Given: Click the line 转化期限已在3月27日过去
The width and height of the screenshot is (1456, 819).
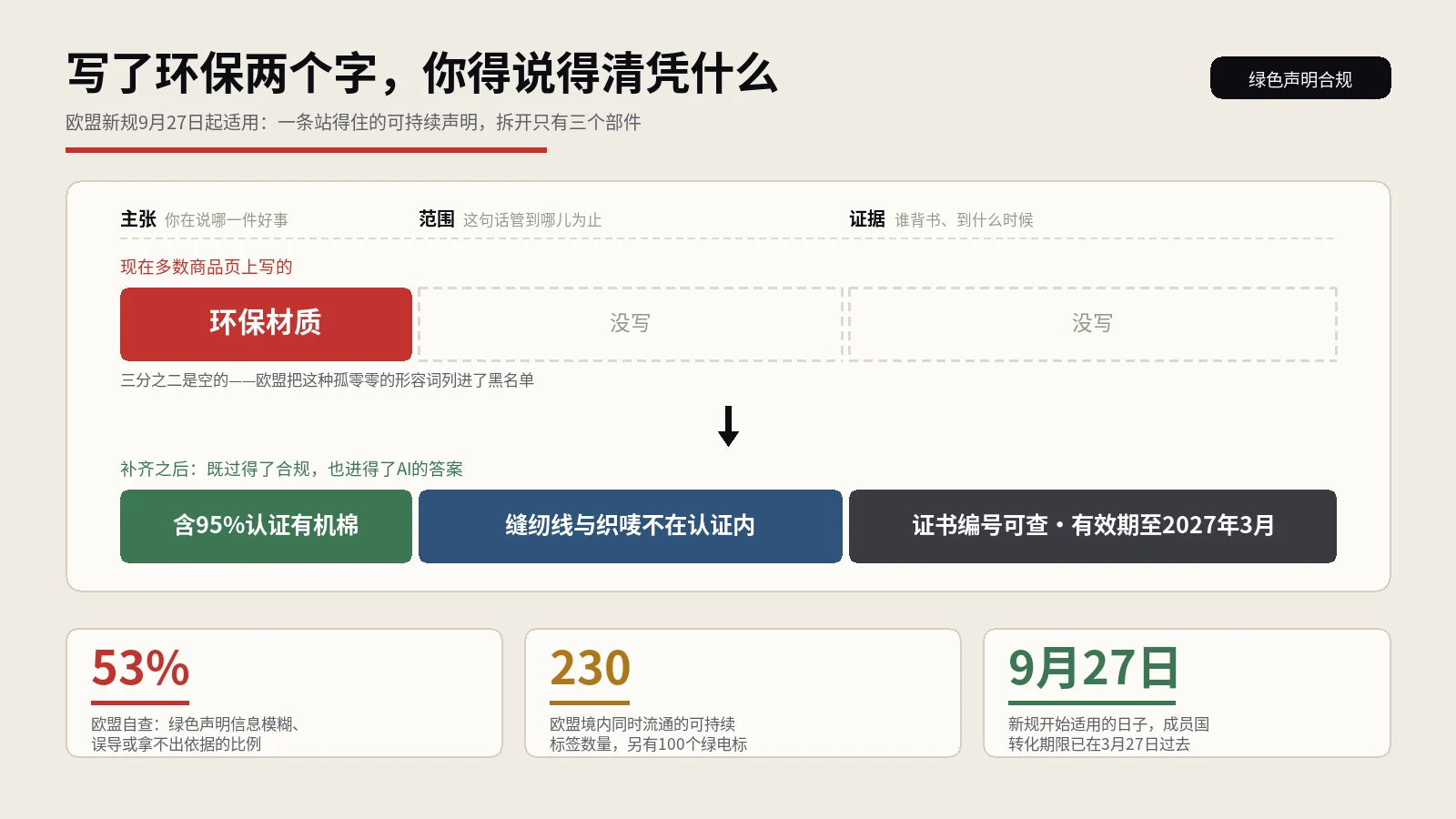Looking at the screenshot, I should pos(1099,744).
